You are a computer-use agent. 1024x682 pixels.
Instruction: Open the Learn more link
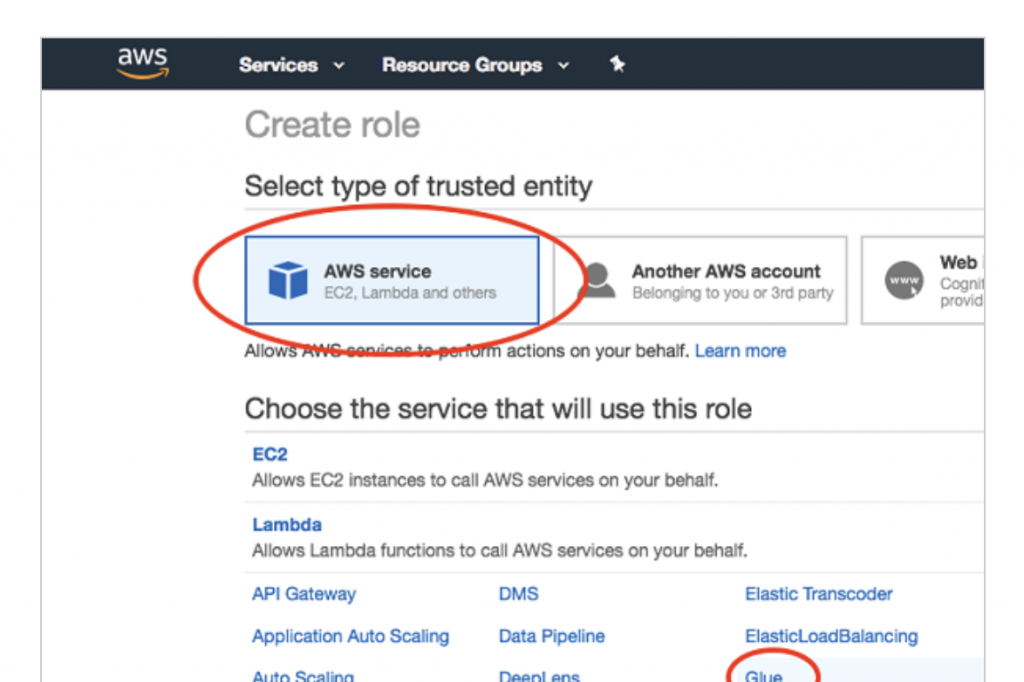tap(740, 351)
